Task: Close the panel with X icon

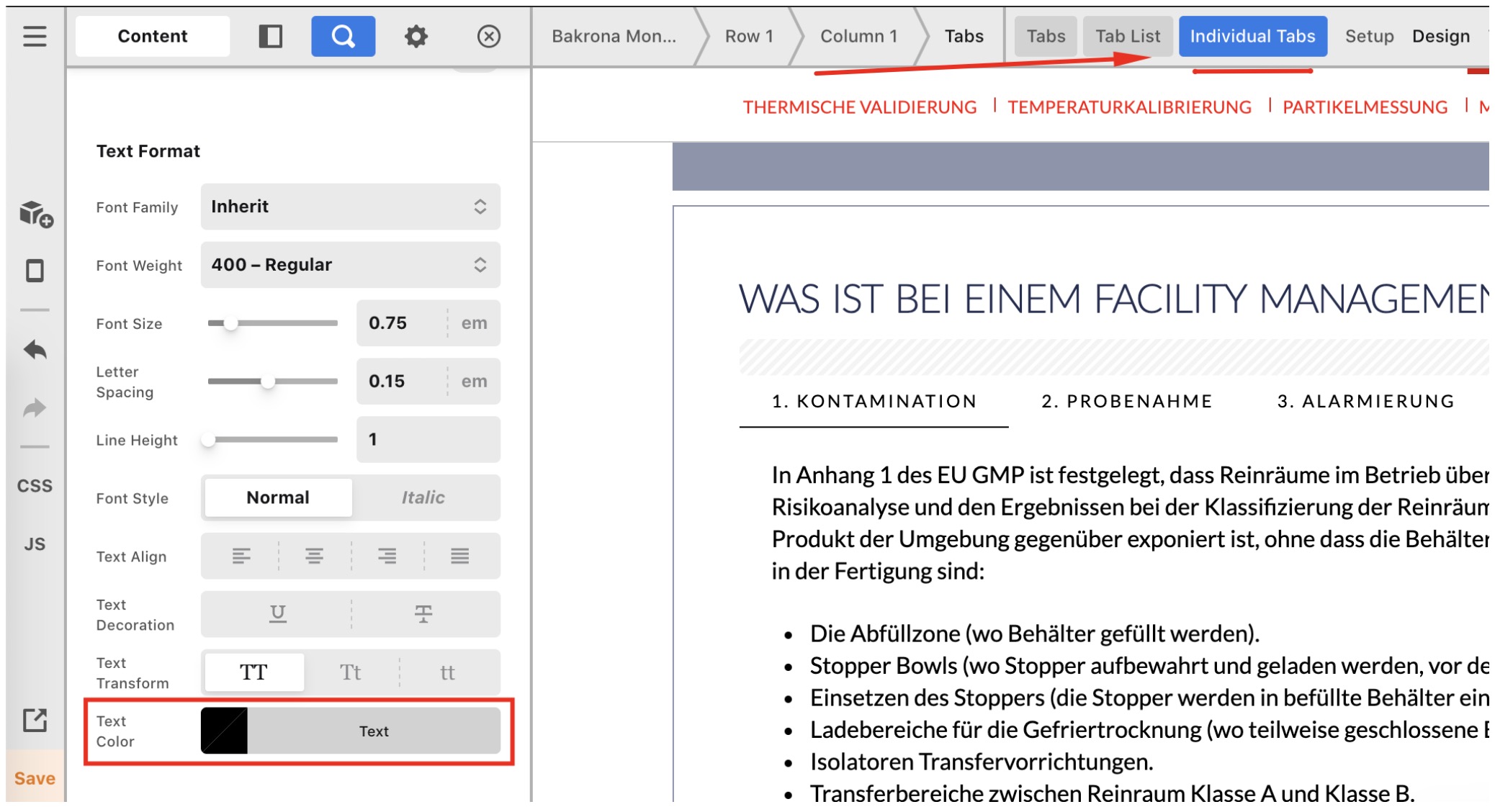Action: tap(489, 36)
